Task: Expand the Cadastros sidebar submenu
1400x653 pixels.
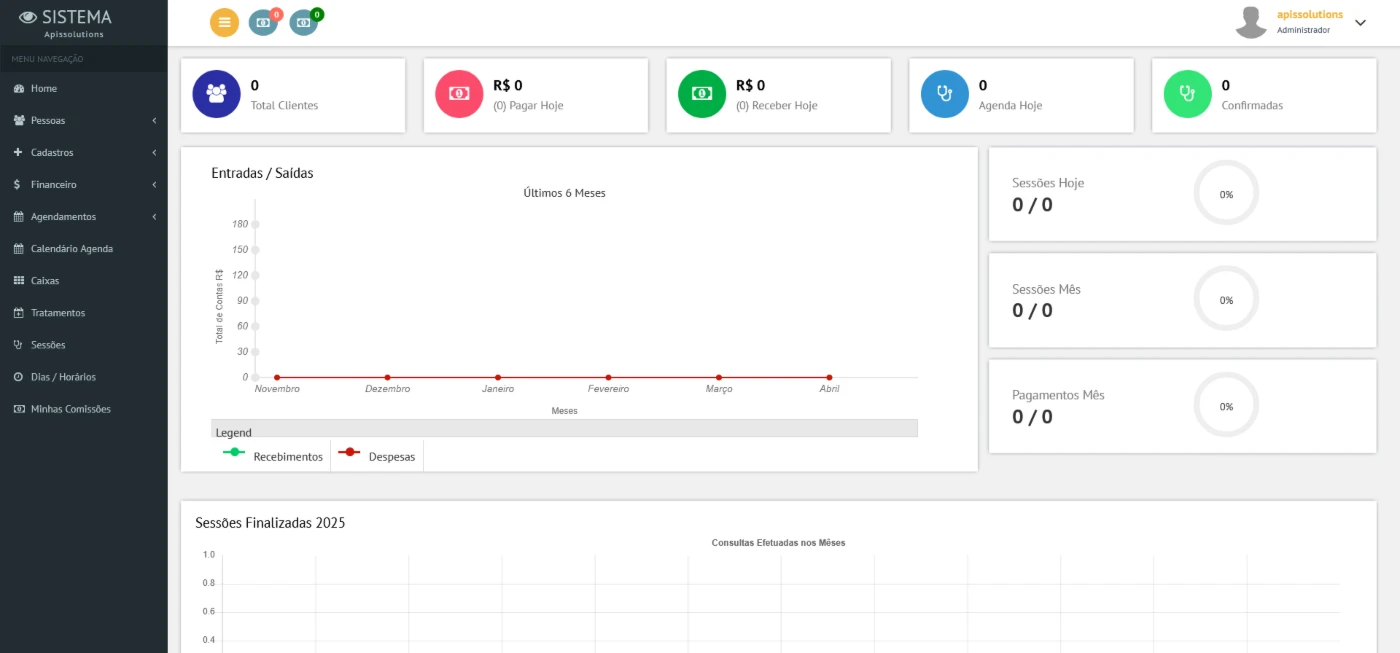Action: coord(84,153)
